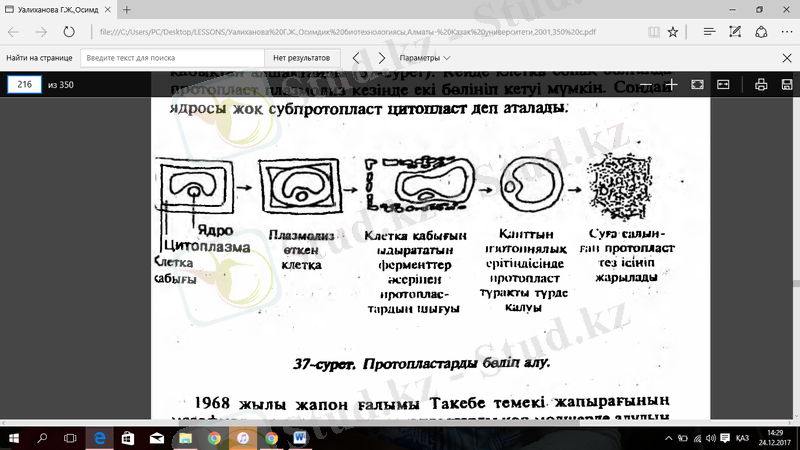
Task: Open Microsoft Store from taskbar
Action: coord(128,438)
